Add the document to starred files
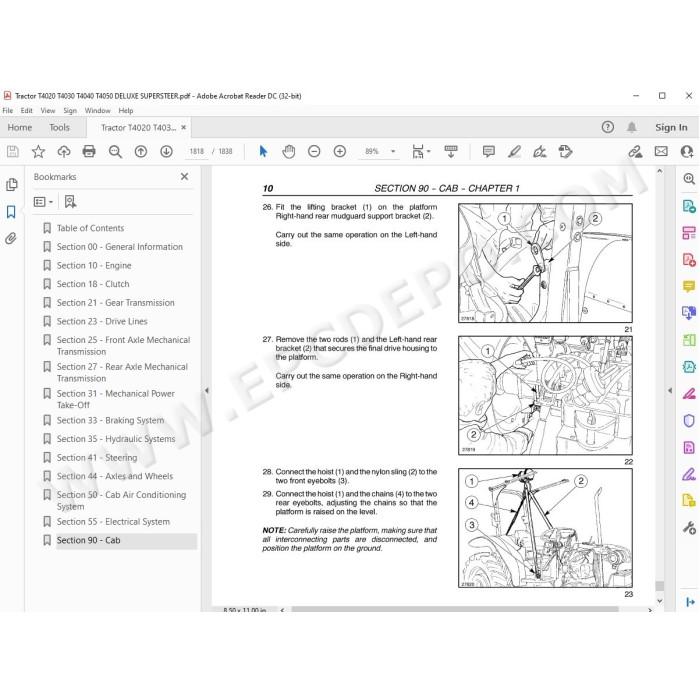The height and width of the screenshot is (700, 700). [38, 152]
